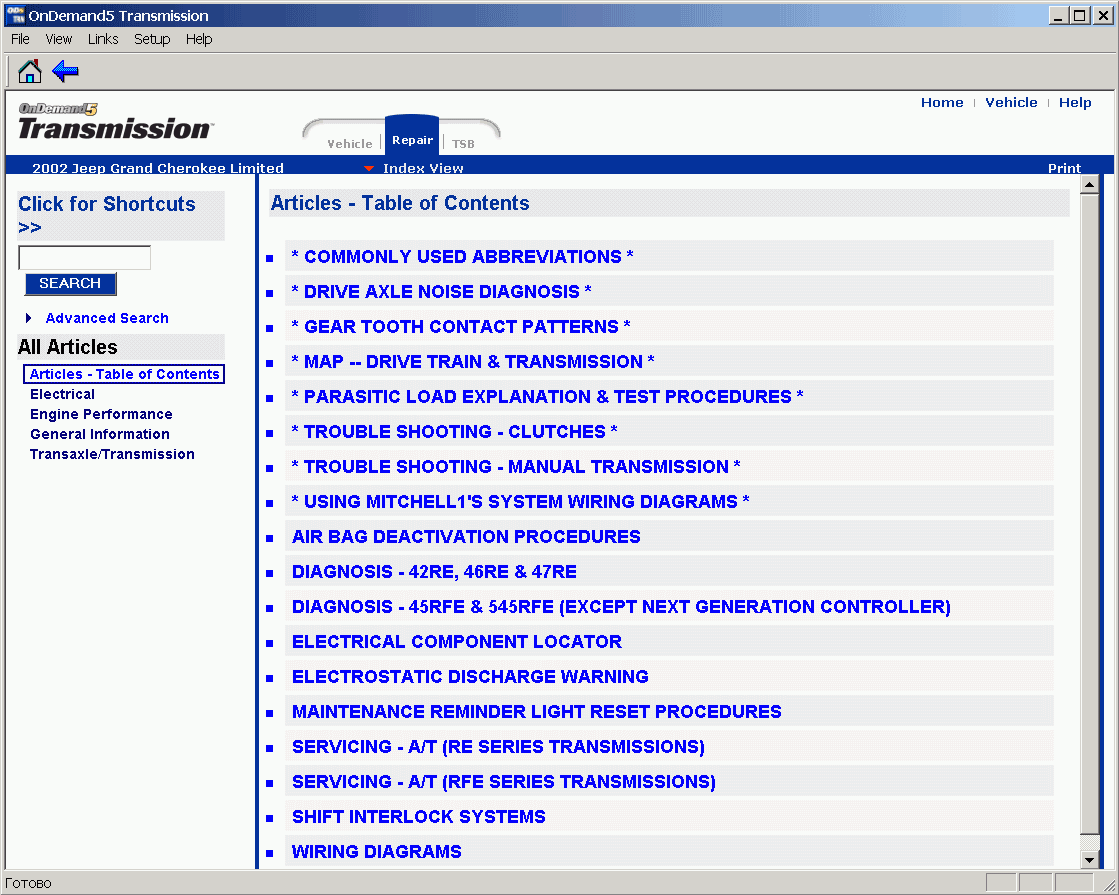Image resolution: width=1119 pixels, height=895 pixels.
Task: Open the Setup menu
Action: [151, 39]
